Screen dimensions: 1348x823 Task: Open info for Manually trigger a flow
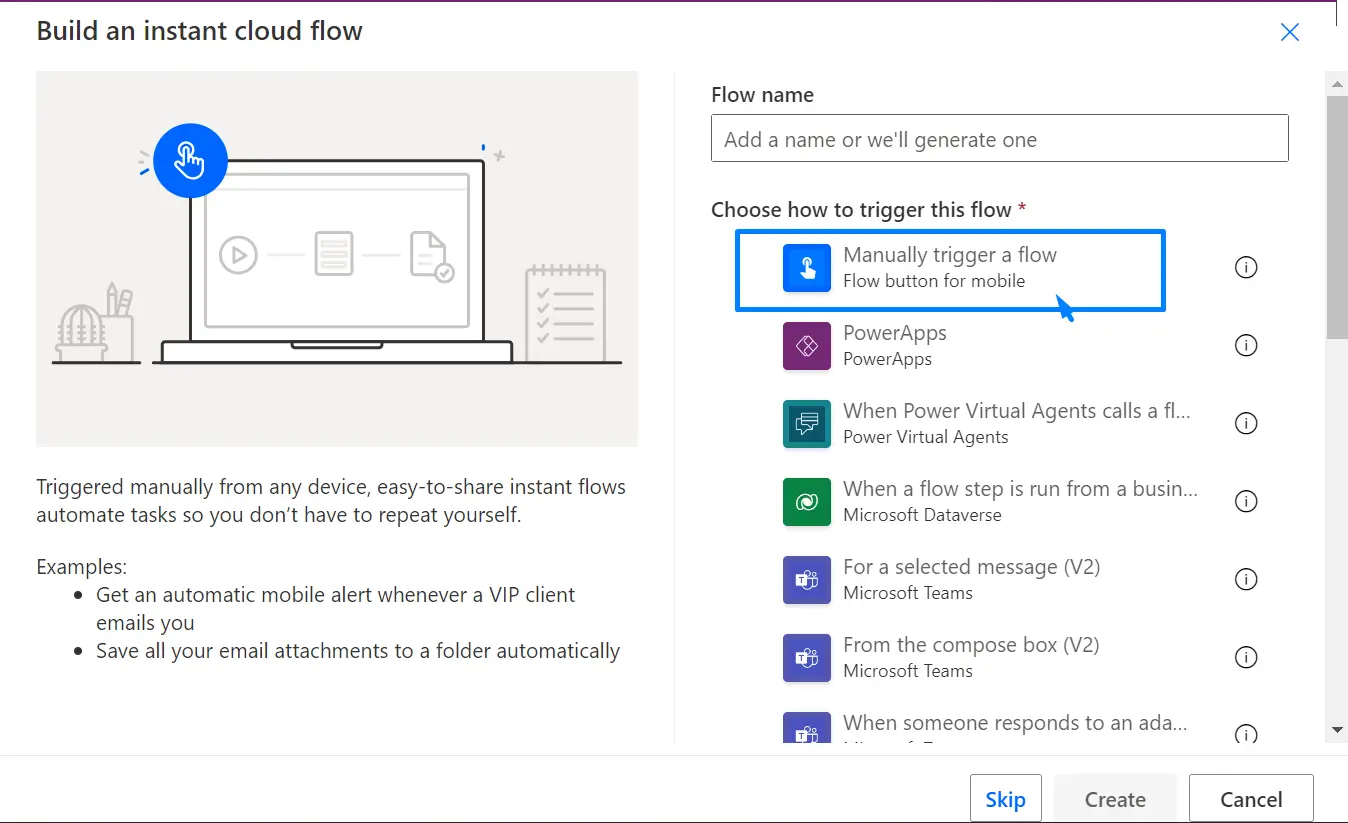point(1246,268)
